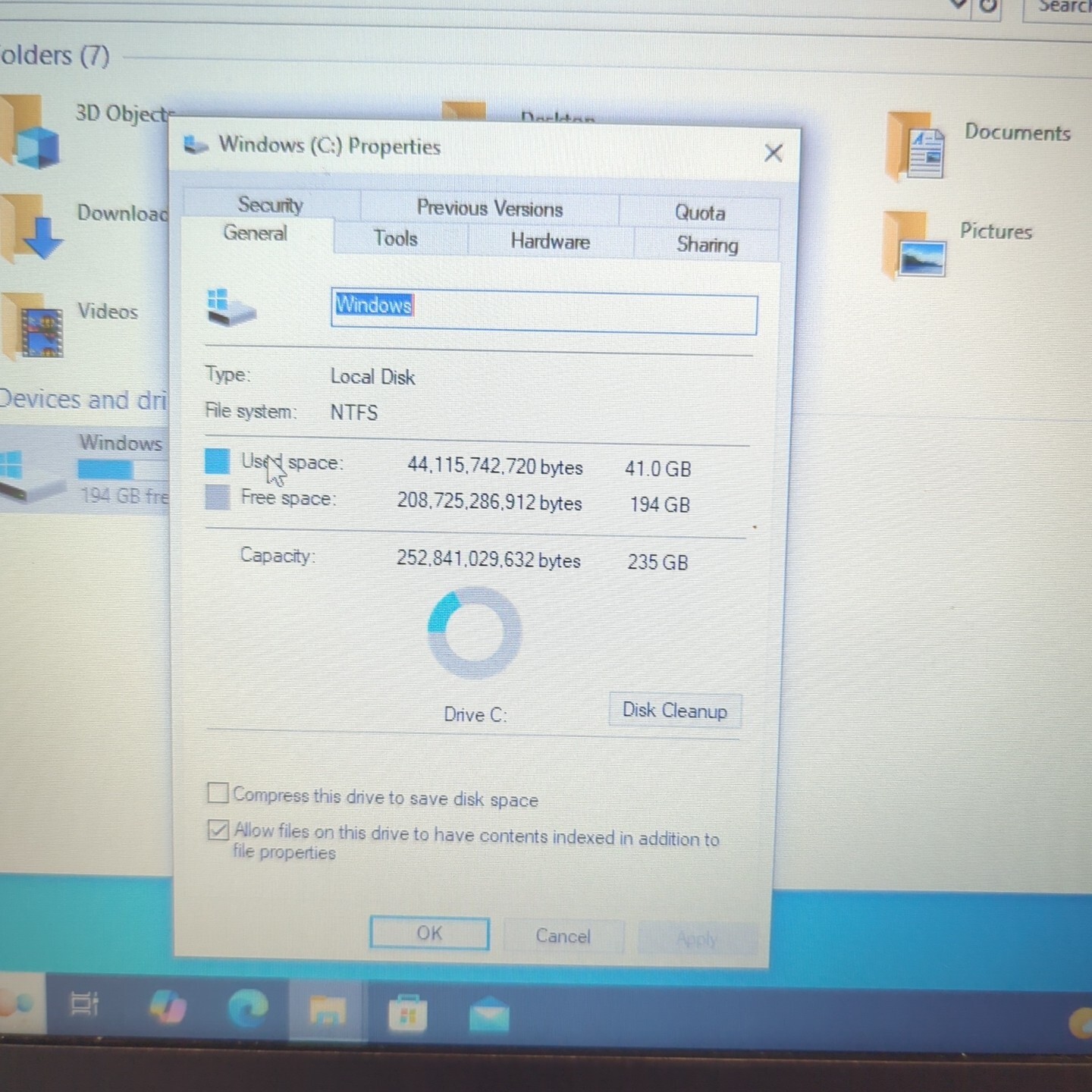
Task: Click the drive icon beside name field
Action: [x=231, y=307]
